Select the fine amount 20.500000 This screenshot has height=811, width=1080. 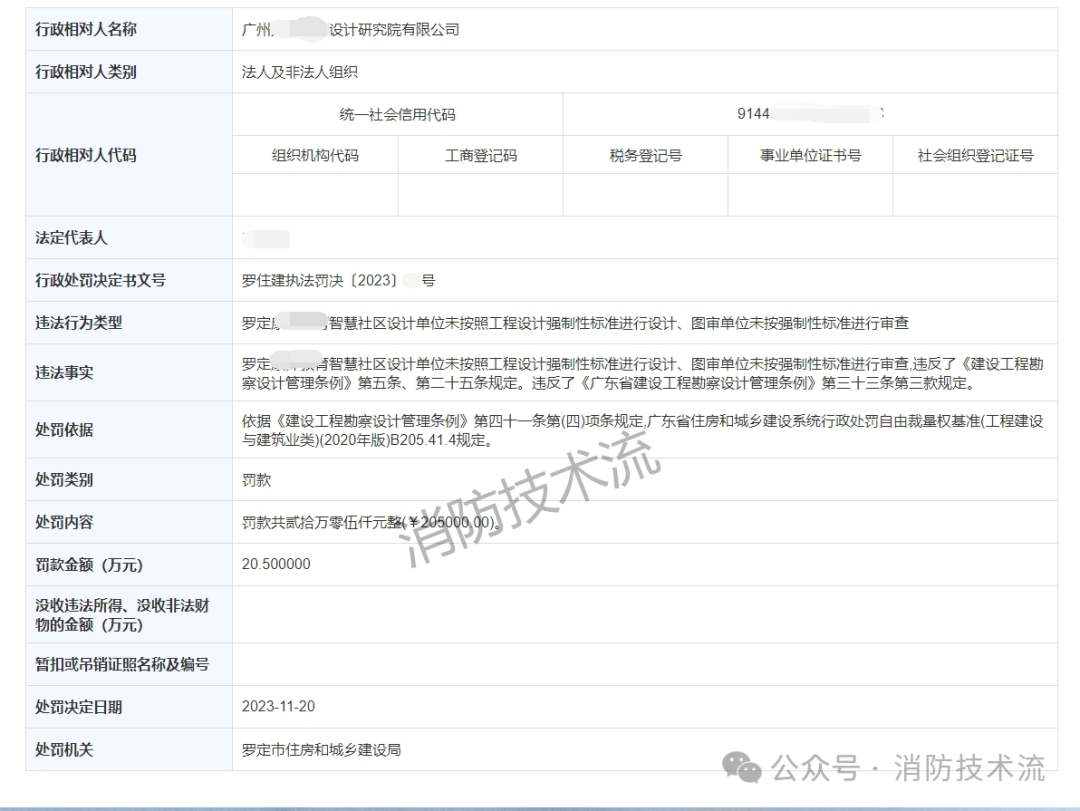click(x=276, y=564)
